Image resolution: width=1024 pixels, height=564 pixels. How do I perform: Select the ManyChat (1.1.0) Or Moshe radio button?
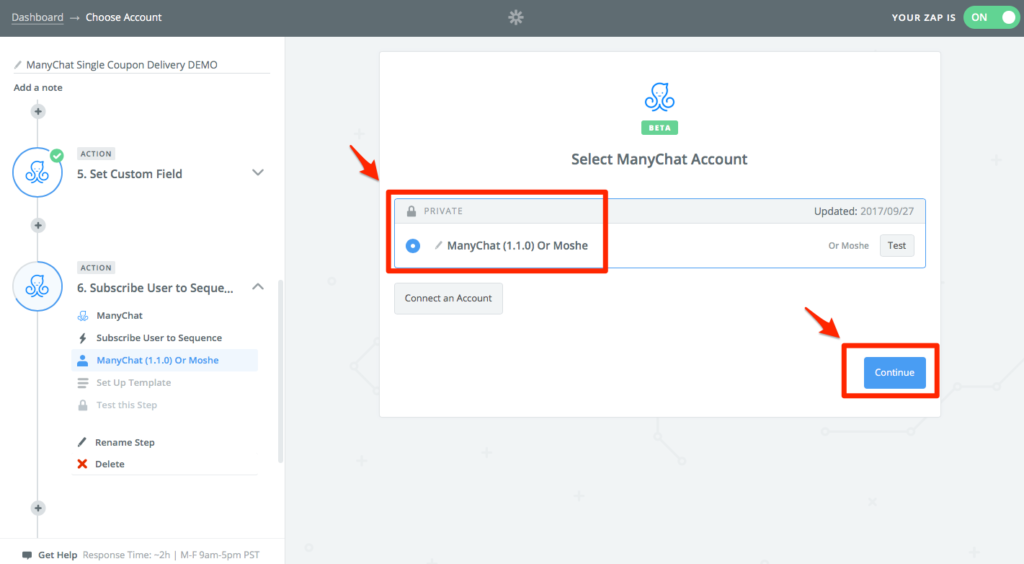pos(413,245)
